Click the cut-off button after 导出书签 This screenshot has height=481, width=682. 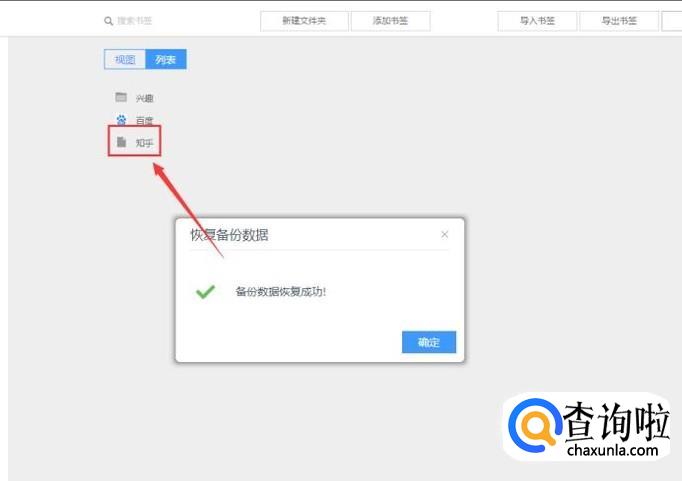point(672,21)
